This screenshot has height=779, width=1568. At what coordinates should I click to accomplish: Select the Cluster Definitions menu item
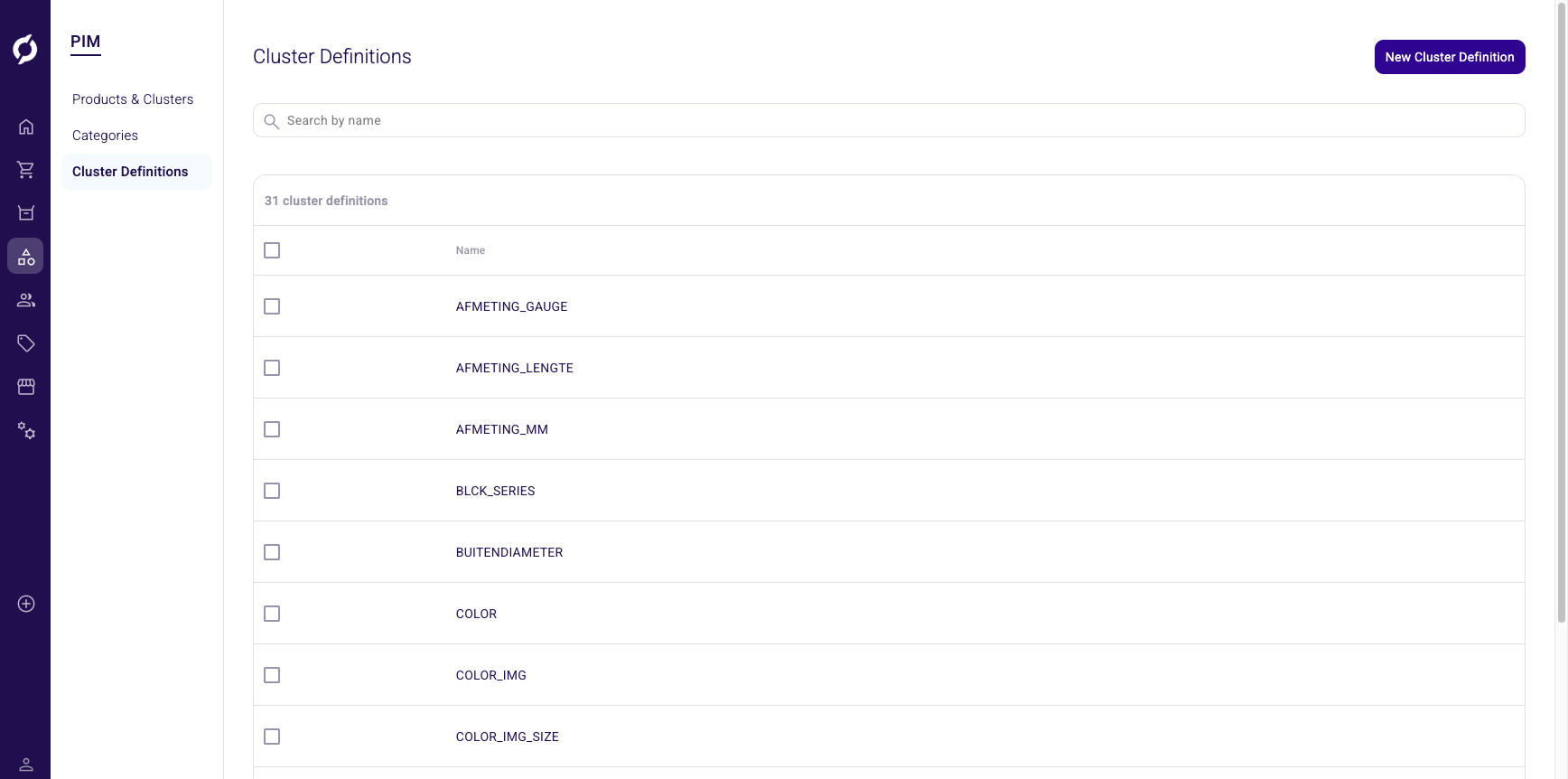(x=136, y=172)
